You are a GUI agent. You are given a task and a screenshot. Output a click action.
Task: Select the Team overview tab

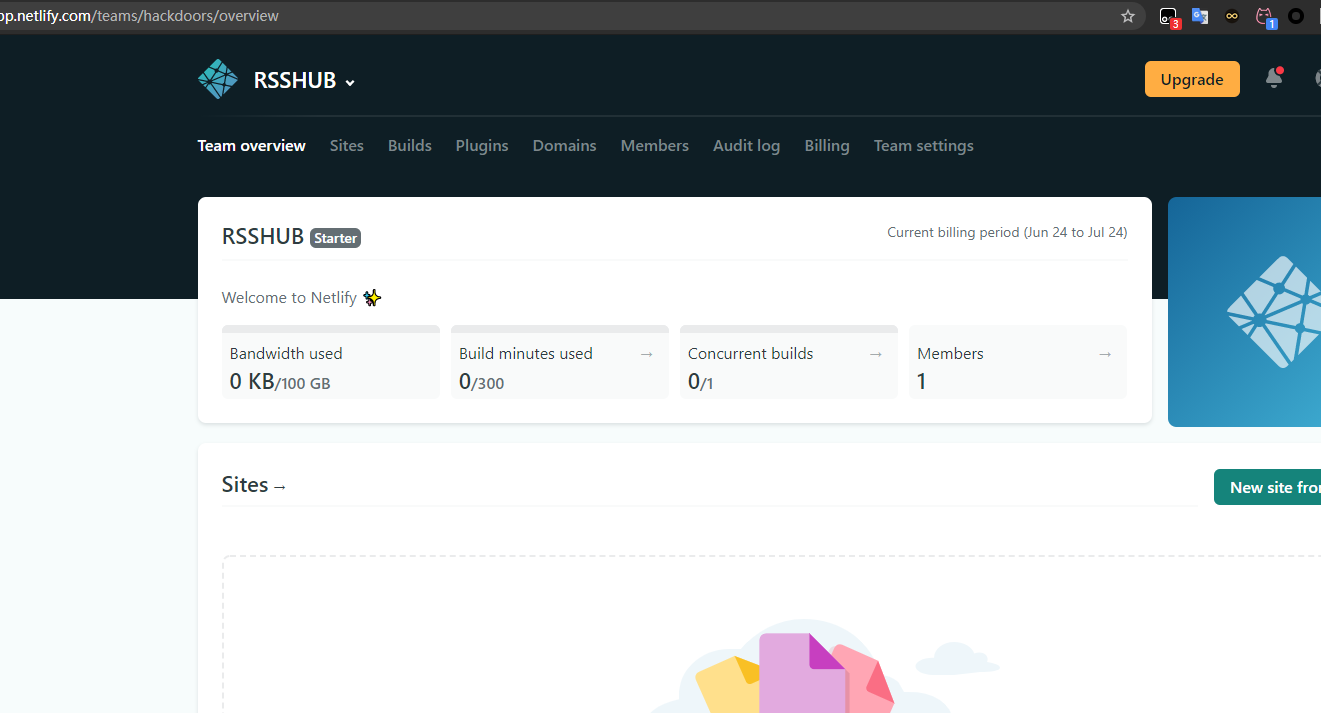pyautogui.click(x=252, y=146)
